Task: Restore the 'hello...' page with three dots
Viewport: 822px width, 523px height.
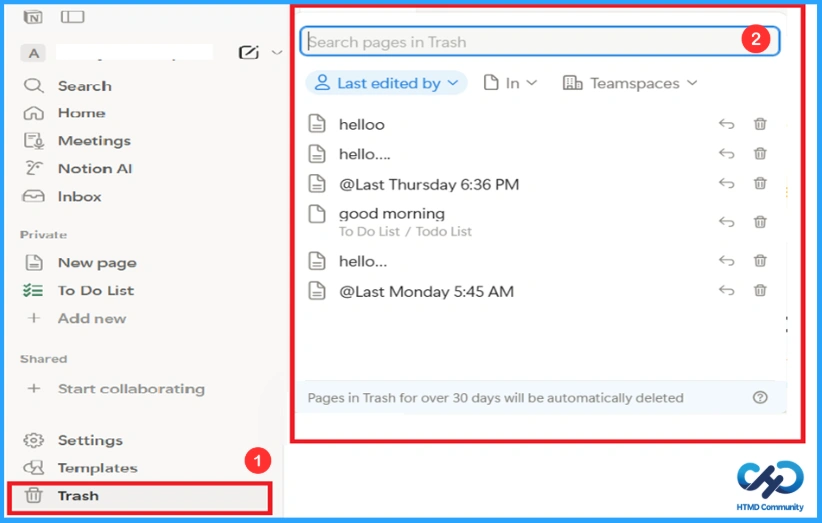Action: 726,260
